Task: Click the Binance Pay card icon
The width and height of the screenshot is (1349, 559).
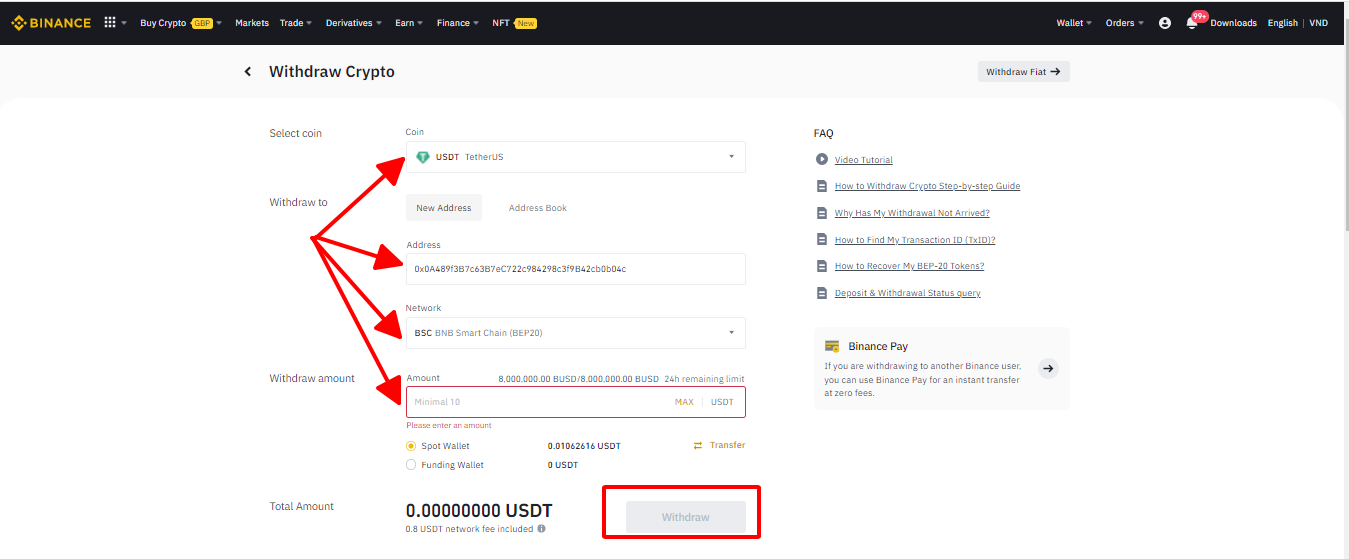Action: click(x=832, y=346)
